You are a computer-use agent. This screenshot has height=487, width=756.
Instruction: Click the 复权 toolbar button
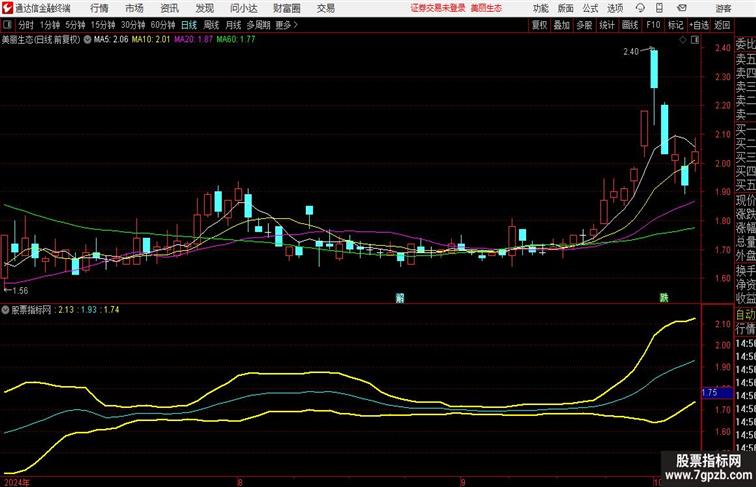[x=540, y=25]
